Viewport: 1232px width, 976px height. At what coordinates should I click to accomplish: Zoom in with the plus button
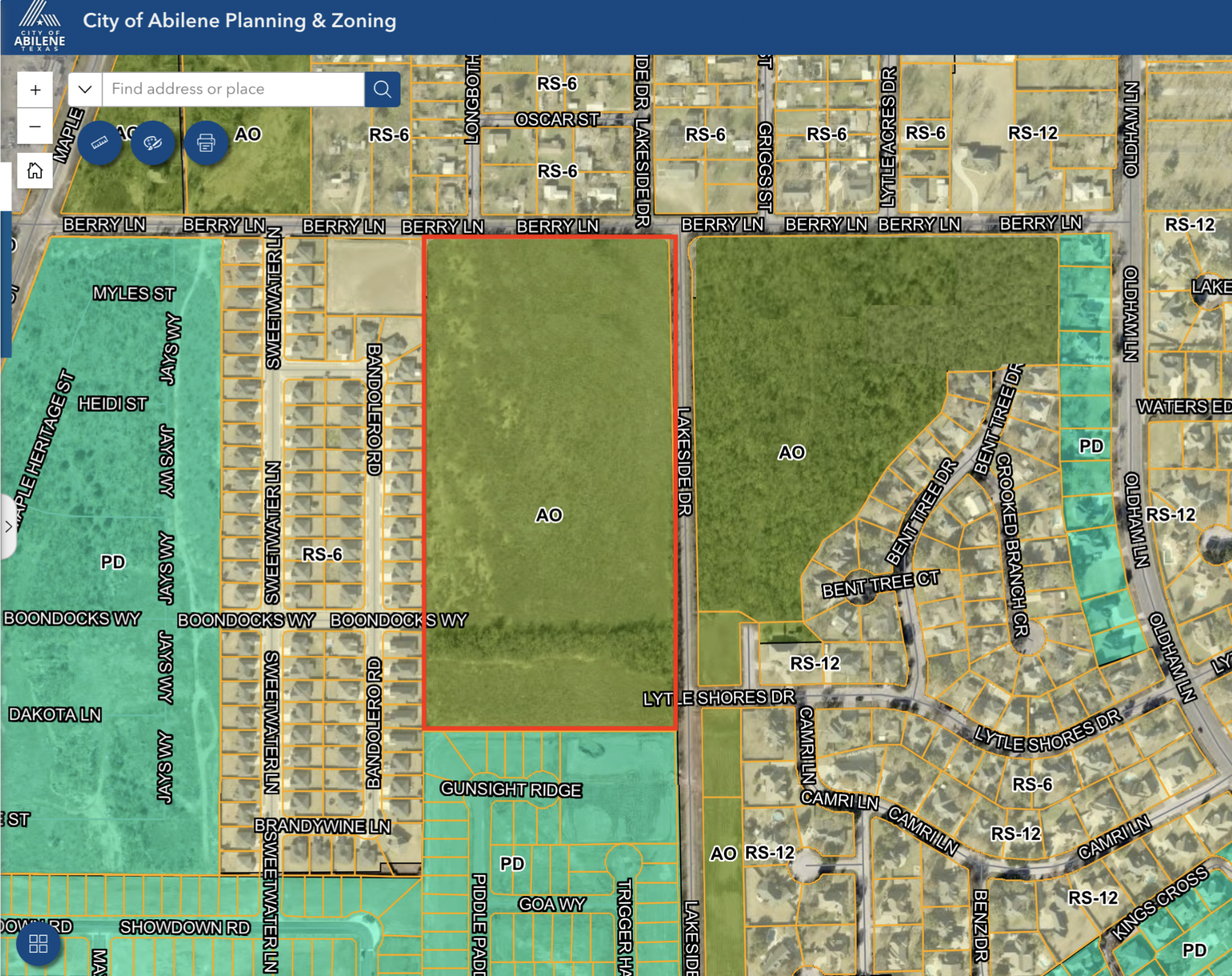tap(35, 90)
